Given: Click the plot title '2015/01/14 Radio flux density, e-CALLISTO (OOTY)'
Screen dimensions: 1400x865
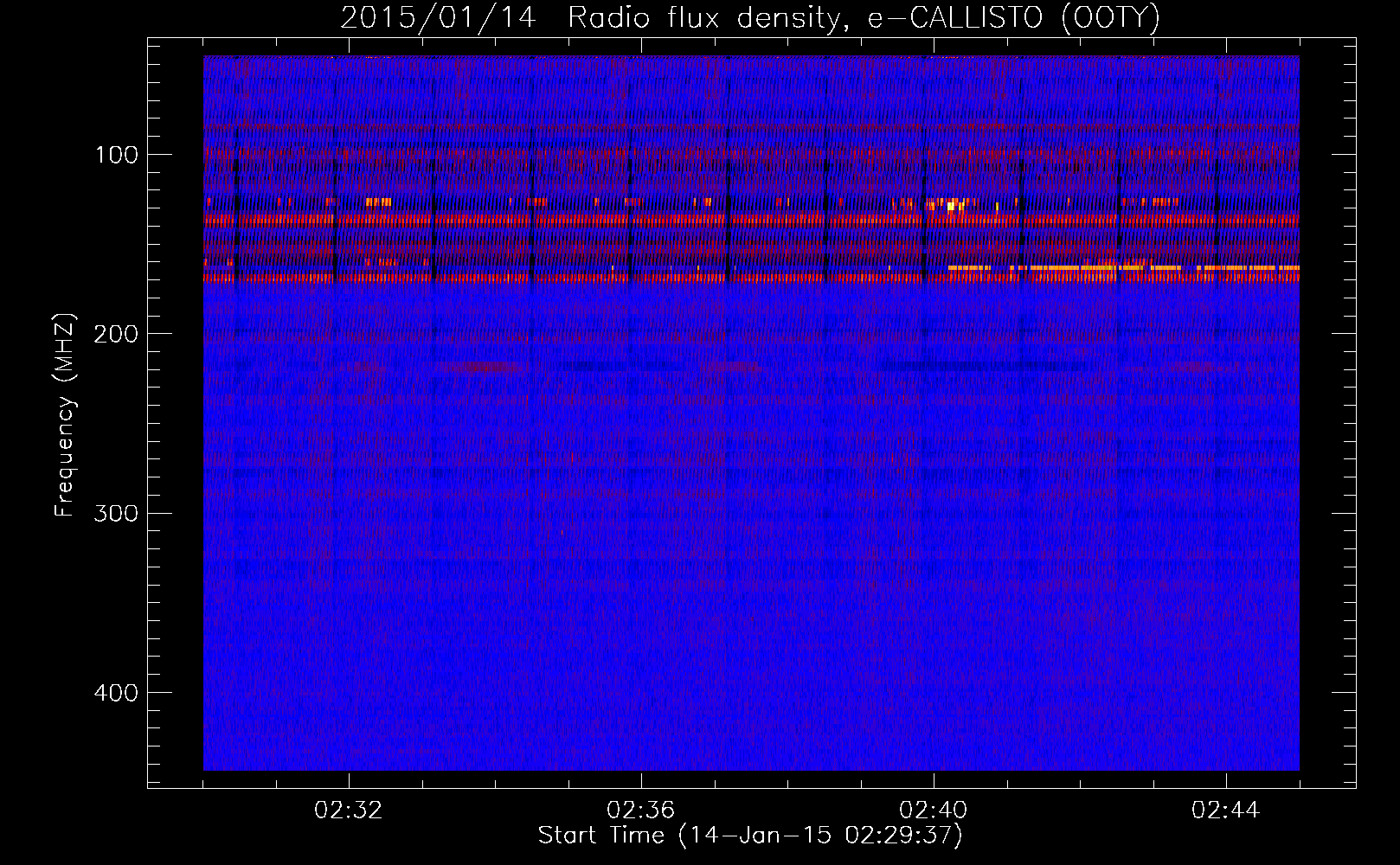Looking at the screenshot, I should (x=750, y=16).
